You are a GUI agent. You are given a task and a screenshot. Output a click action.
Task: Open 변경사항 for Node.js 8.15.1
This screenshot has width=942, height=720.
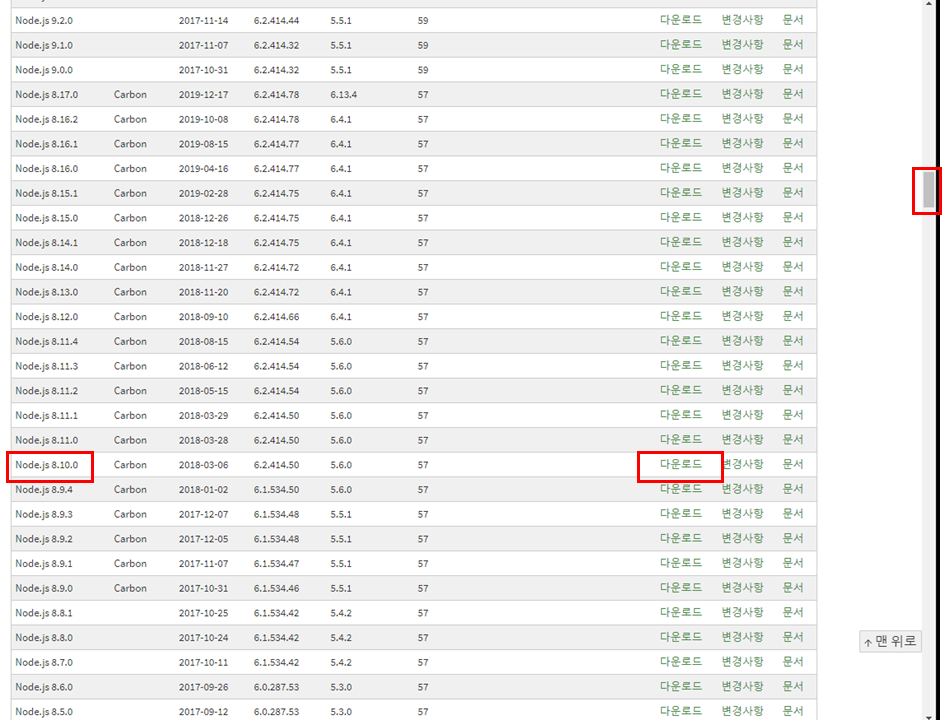point(743,192)
